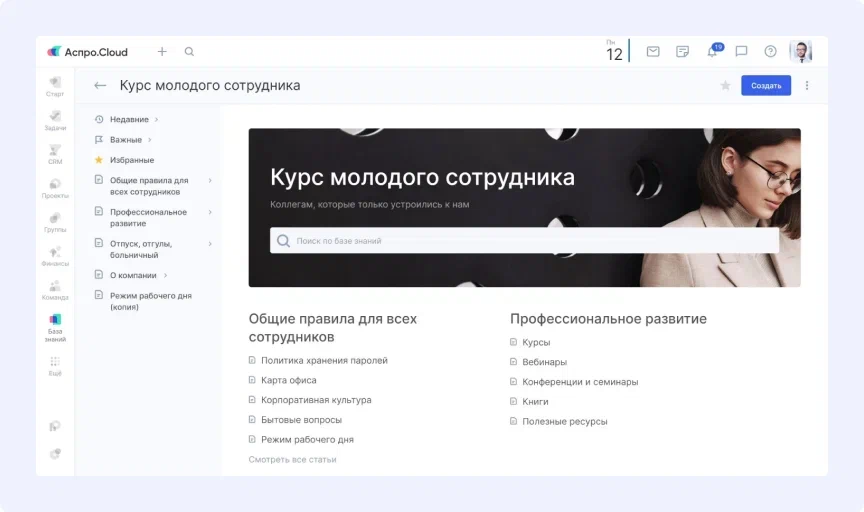The width and height of the screenshot is (864, 512).
Task: Open Корпоративная культура article
Action: point(316,400)
